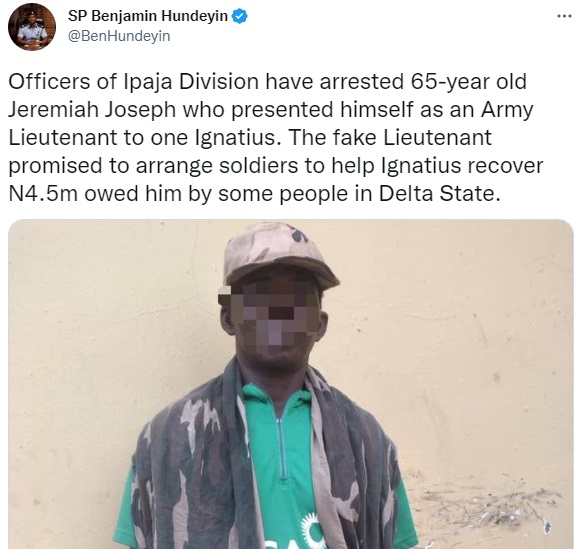
Task: Click "Delta State" at the tweet's end
Action: (x=439, y=194)
